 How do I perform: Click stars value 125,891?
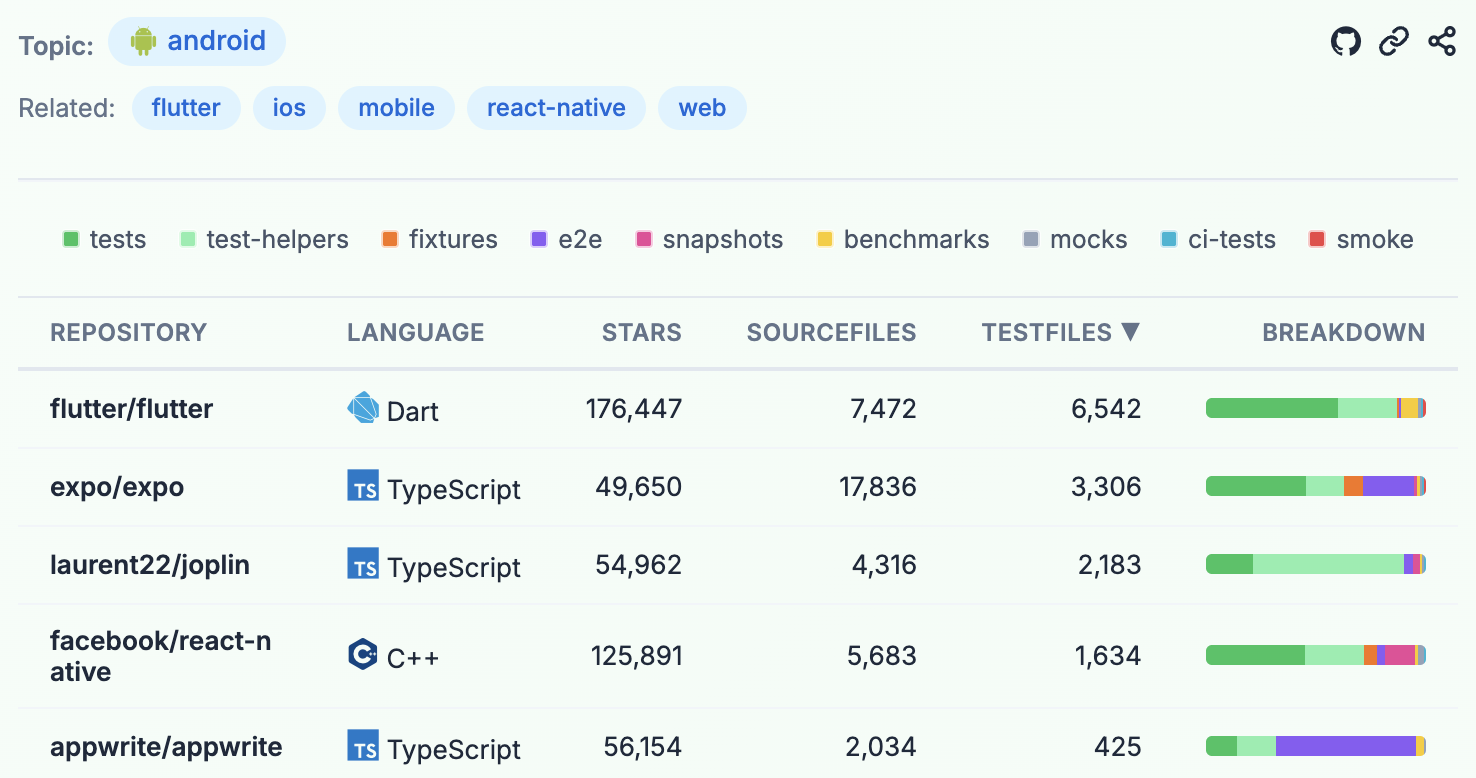[x=637, y=656]
